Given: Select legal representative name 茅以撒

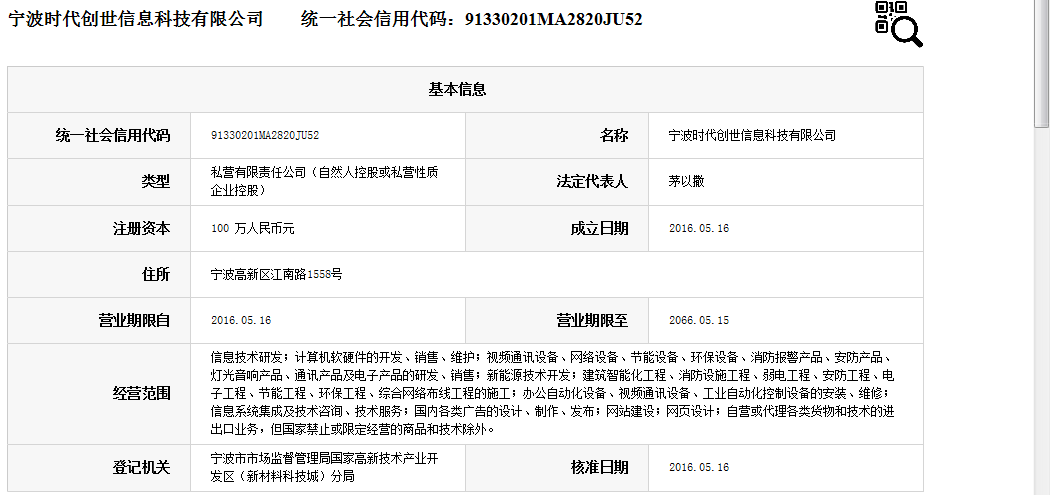Looking at the screenshot, I should click(x=686, y=182).
